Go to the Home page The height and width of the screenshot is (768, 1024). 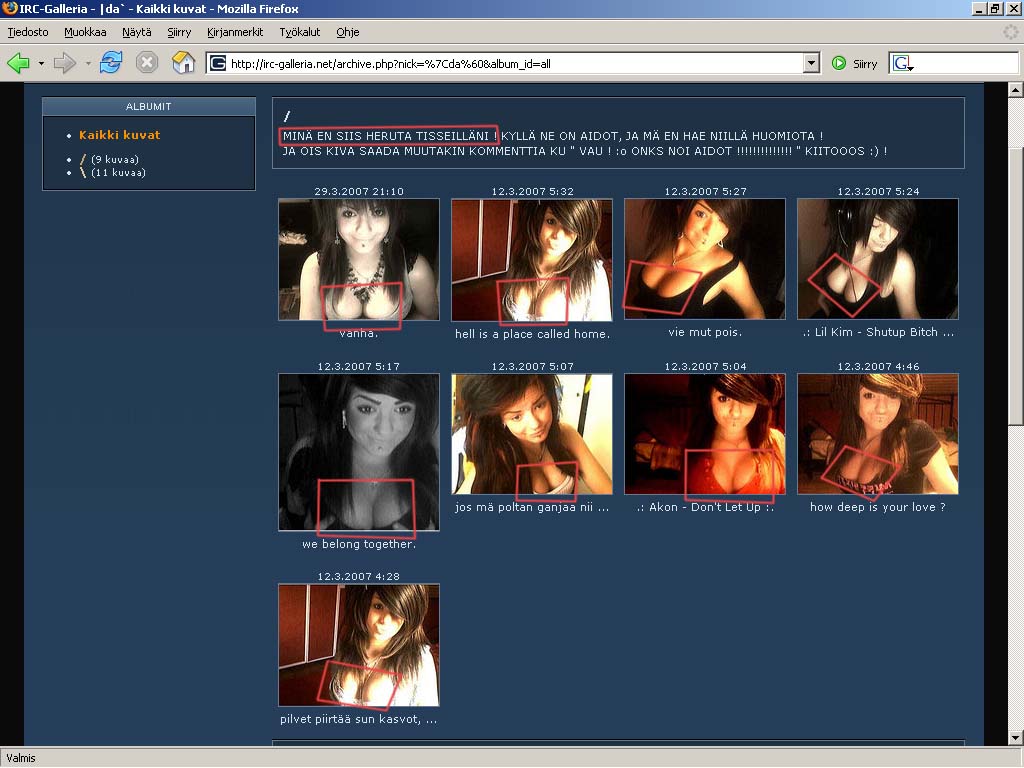coord(184,63)
